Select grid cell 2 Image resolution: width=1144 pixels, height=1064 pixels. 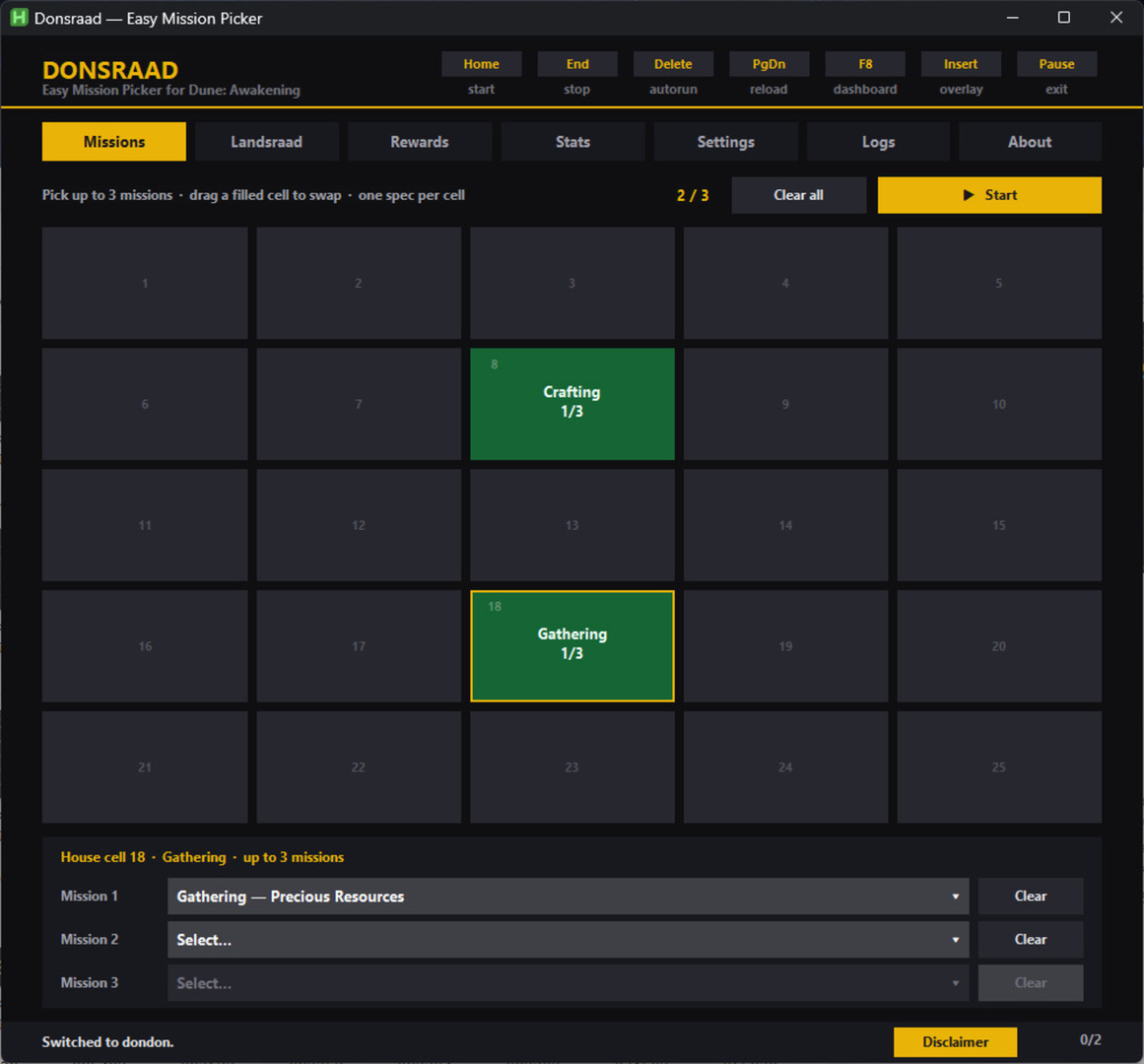pos(359,283)
